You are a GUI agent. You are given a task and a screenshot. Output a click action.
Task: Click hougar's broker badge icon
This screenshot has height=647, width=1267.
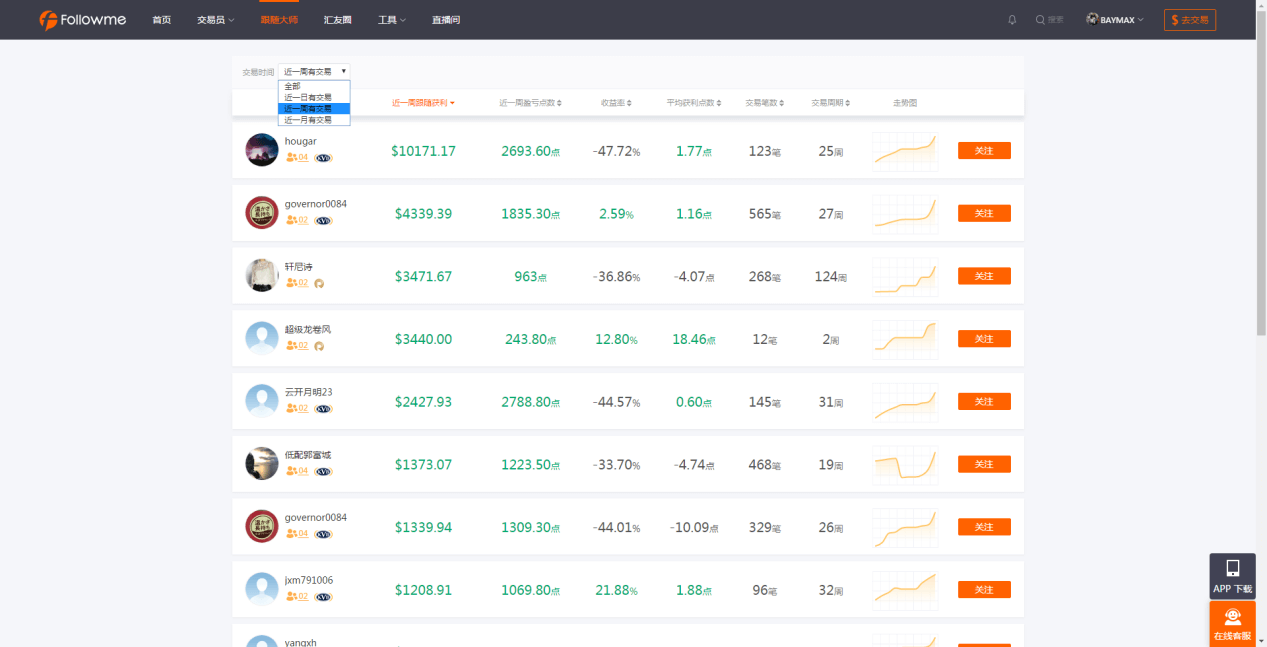coord(323,158)
